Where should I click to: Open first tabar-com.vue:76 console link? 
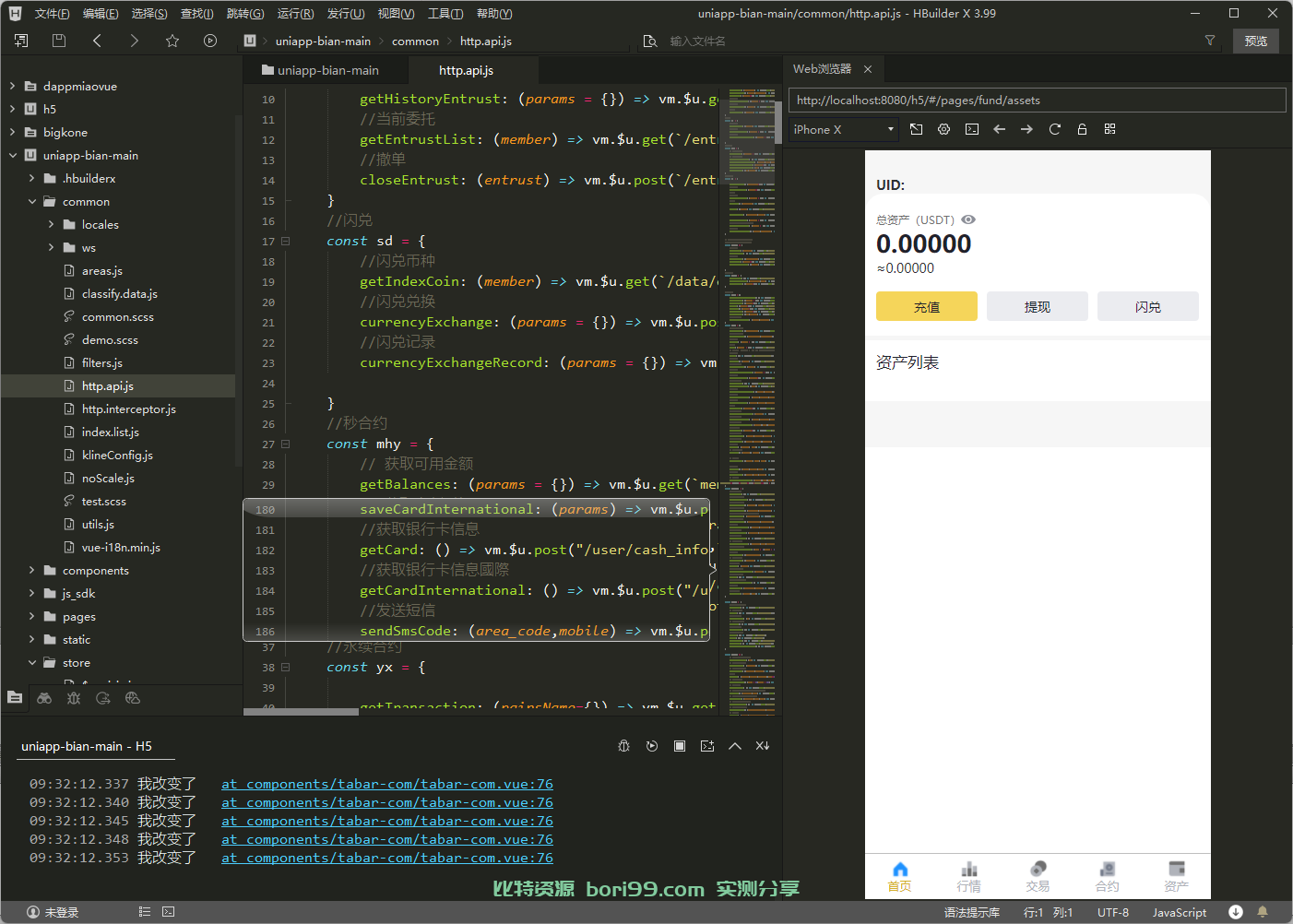387,784
